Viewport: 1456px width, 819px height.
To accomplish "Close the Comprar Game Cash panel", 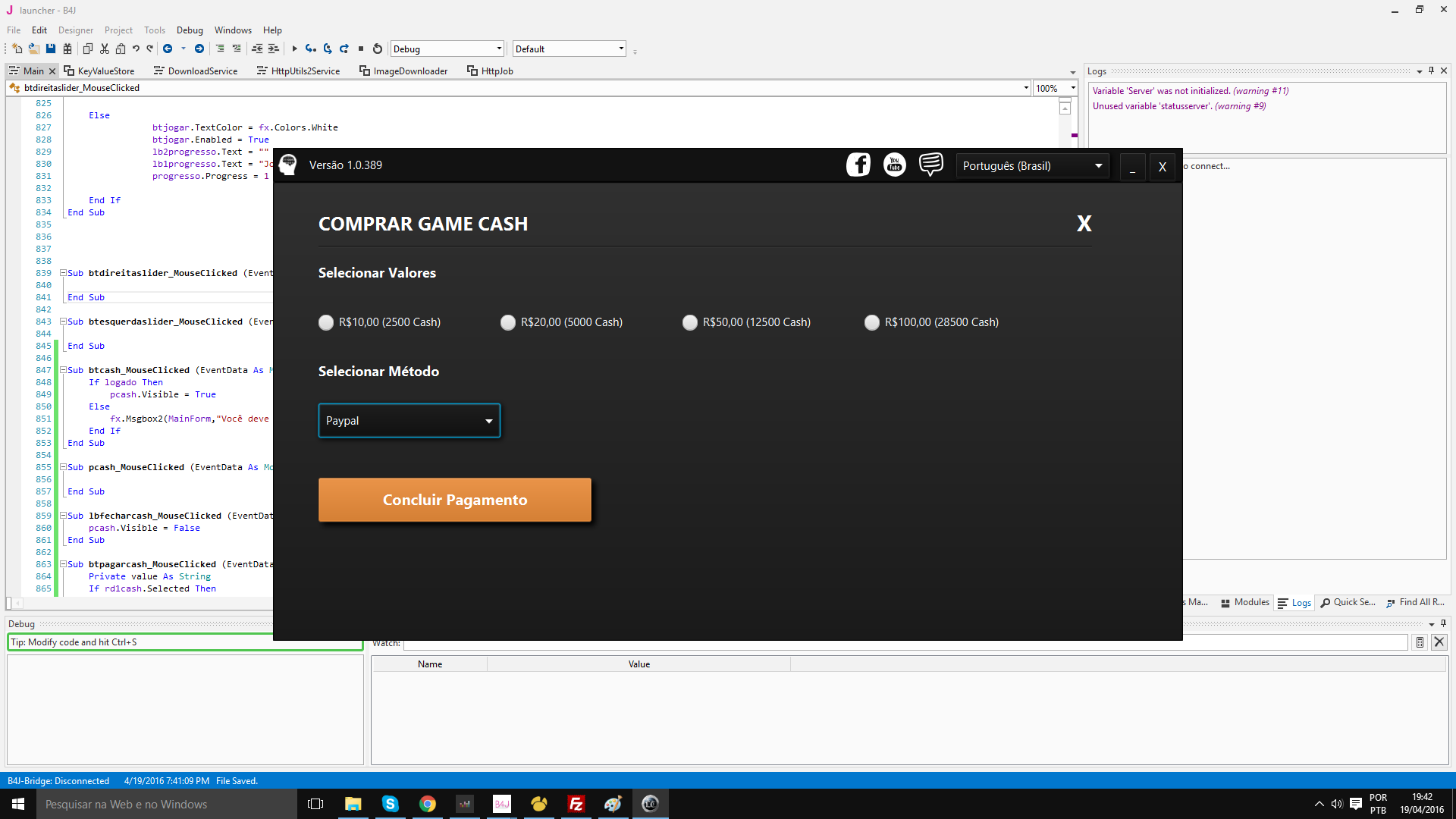I will (1084, 224).
